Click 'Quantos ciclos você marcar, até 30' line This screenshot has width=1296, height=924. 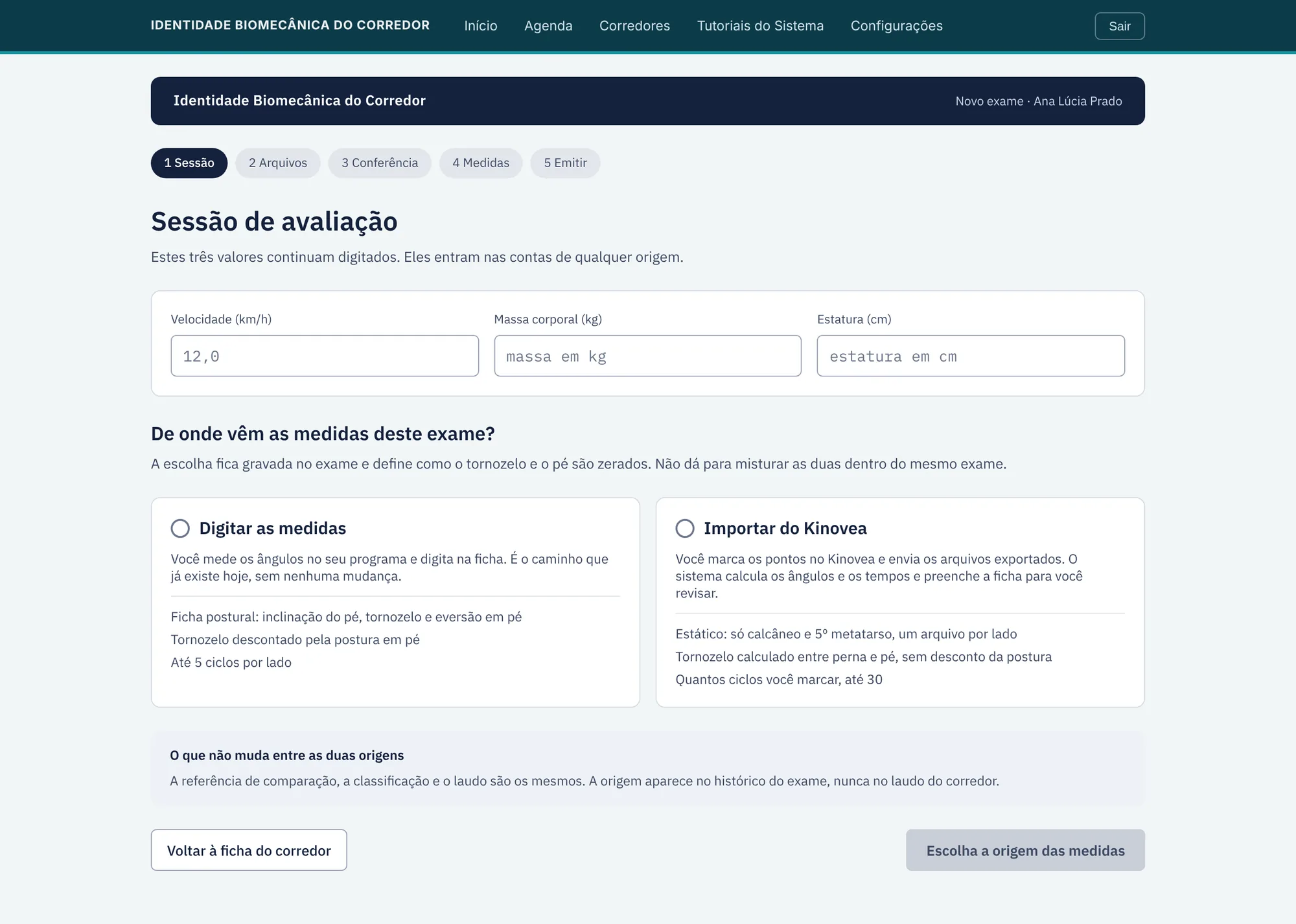click(779, 679)
